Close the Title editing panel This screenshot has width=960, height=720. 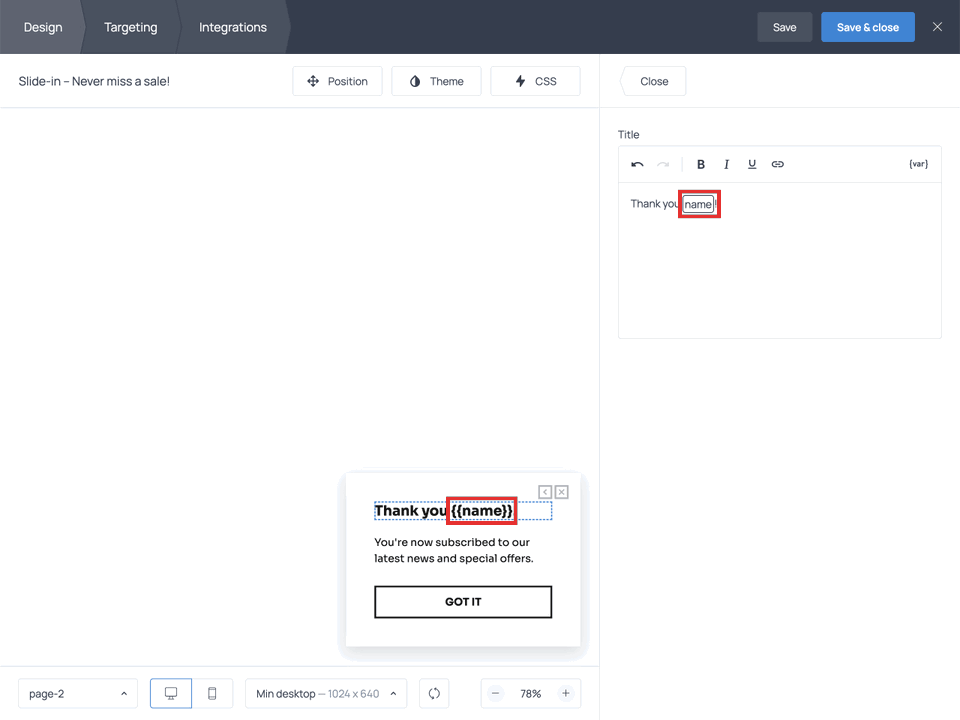pyautogui.click(x=652, y=81)
